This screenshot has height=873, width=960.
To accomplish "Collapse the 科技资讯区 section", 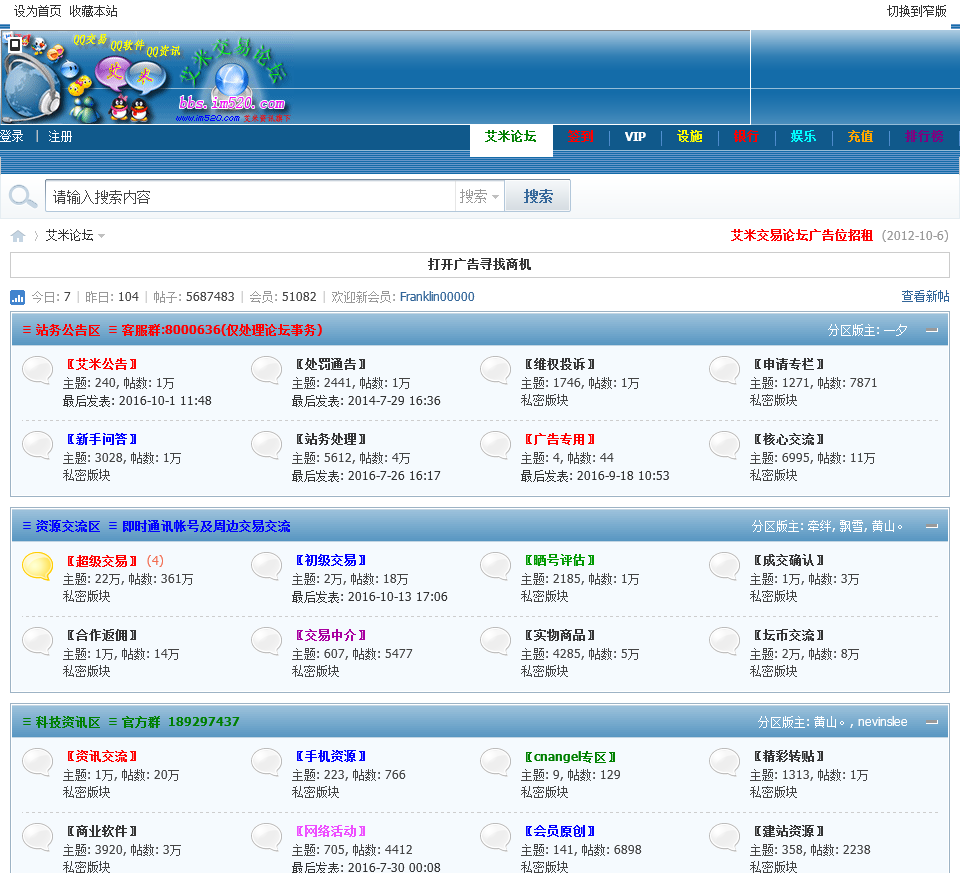I will coord(932,722).
